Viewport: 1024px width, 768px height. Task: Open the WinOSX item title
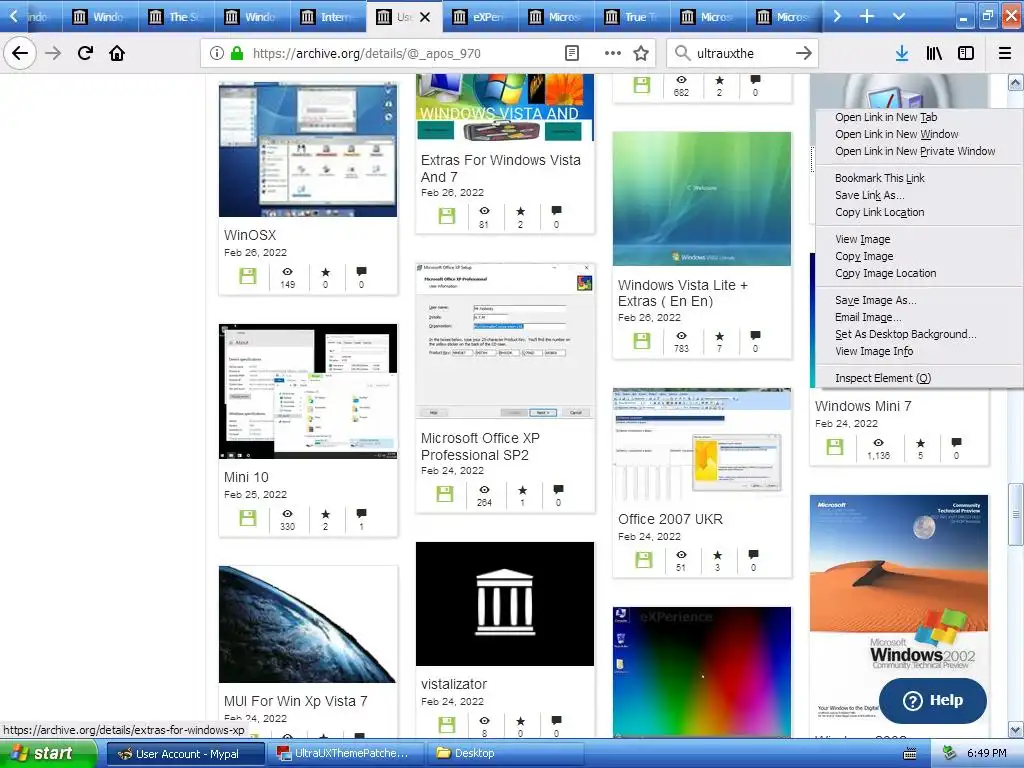pos(249,235)
